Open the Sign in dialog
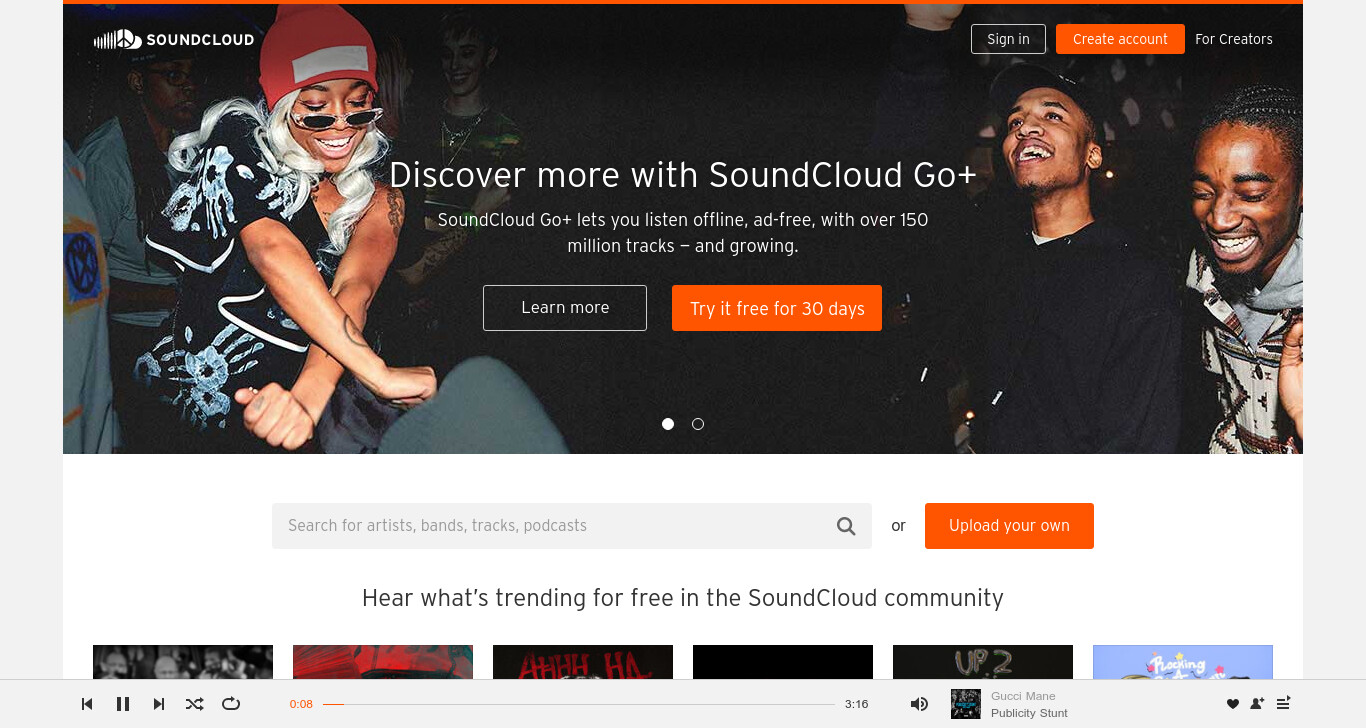This screenshot has height=728, width=1366. 1008,39
